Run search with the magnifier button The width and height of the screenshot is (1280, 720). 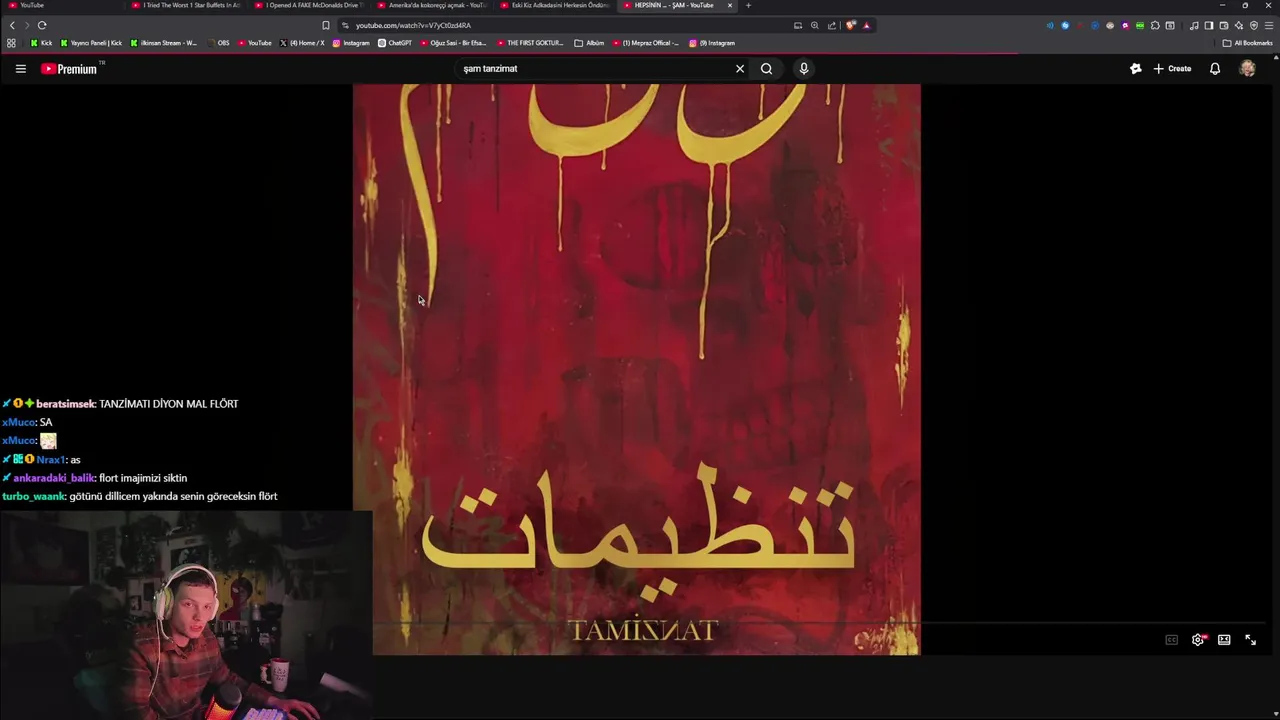[x=766, y=69]
